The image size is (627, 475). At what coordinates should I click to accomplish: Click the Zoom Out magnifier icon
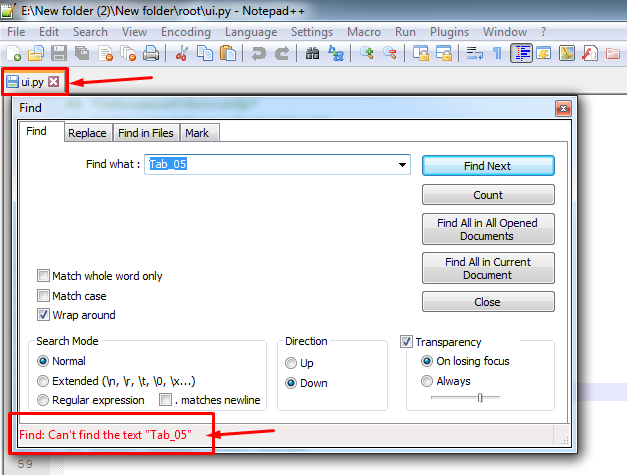(x=389, y=53)
